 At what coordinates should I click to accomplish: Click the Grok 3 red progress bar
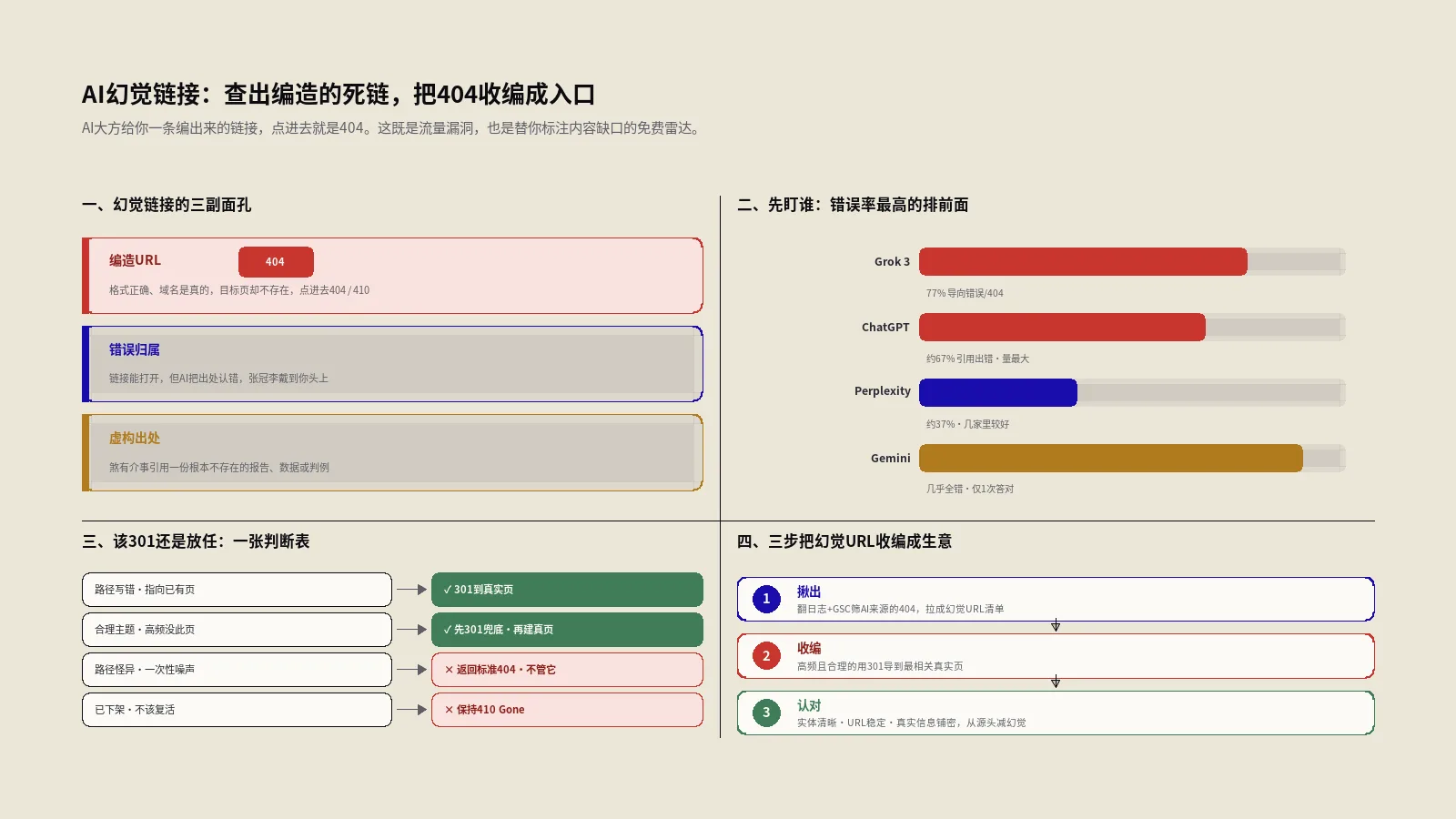click(x=1083, y=262)
